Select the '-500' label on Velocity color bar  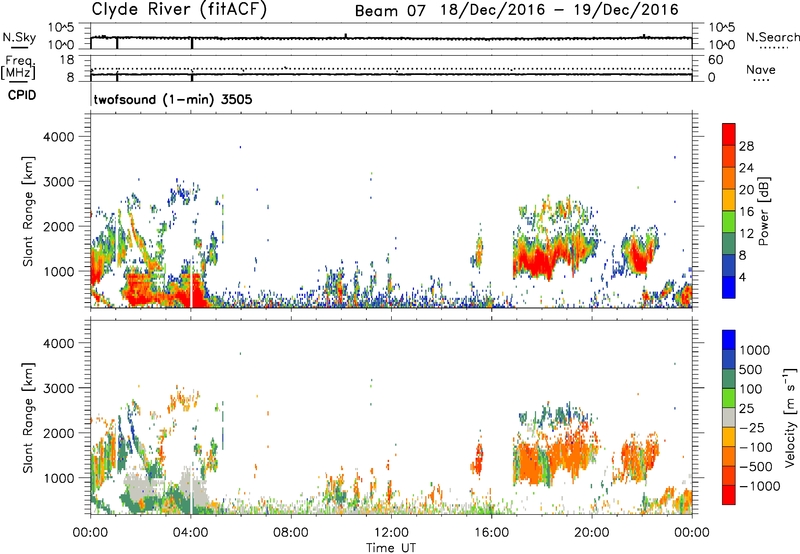[x=756, y=467]
